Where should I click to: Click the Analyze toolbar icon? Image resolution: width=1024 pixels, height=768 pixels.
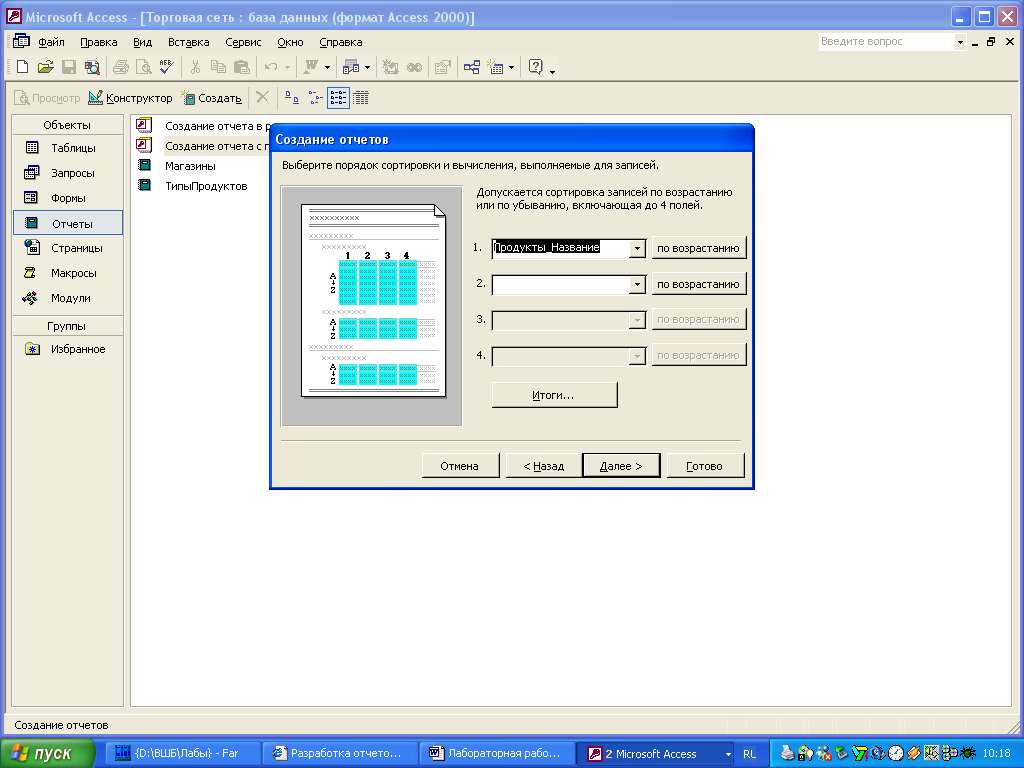pyautogui.click(x=351, y=67)
